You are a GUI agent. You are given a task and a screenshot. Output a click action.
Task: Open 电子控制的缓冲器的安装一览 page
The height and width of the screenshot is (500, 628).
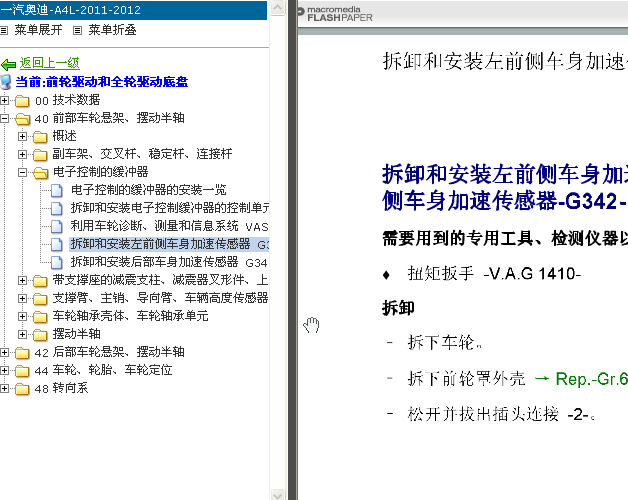click(149, 190)
